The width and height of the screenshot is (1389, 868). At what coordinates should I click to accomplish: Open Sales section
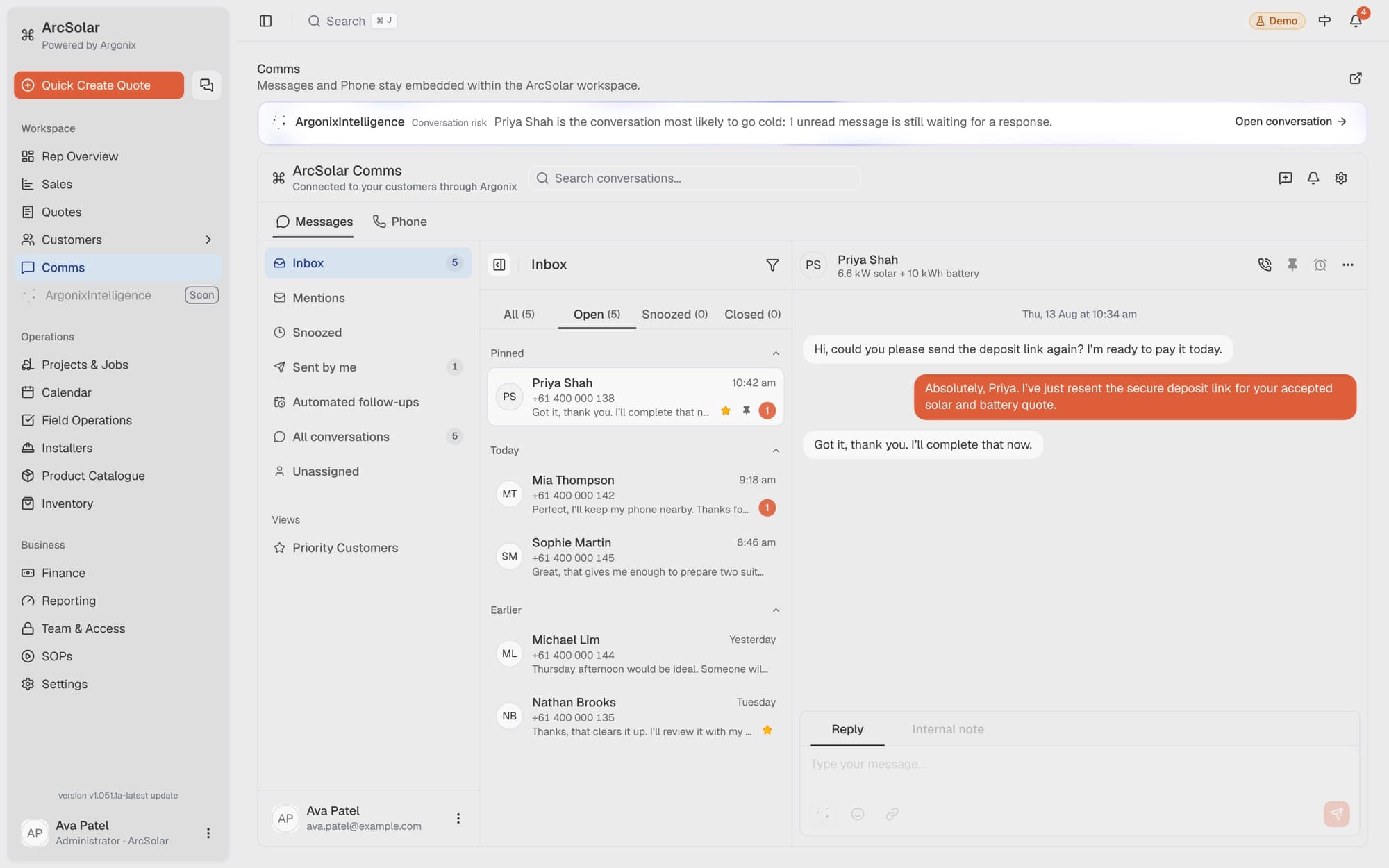(118, 184)
